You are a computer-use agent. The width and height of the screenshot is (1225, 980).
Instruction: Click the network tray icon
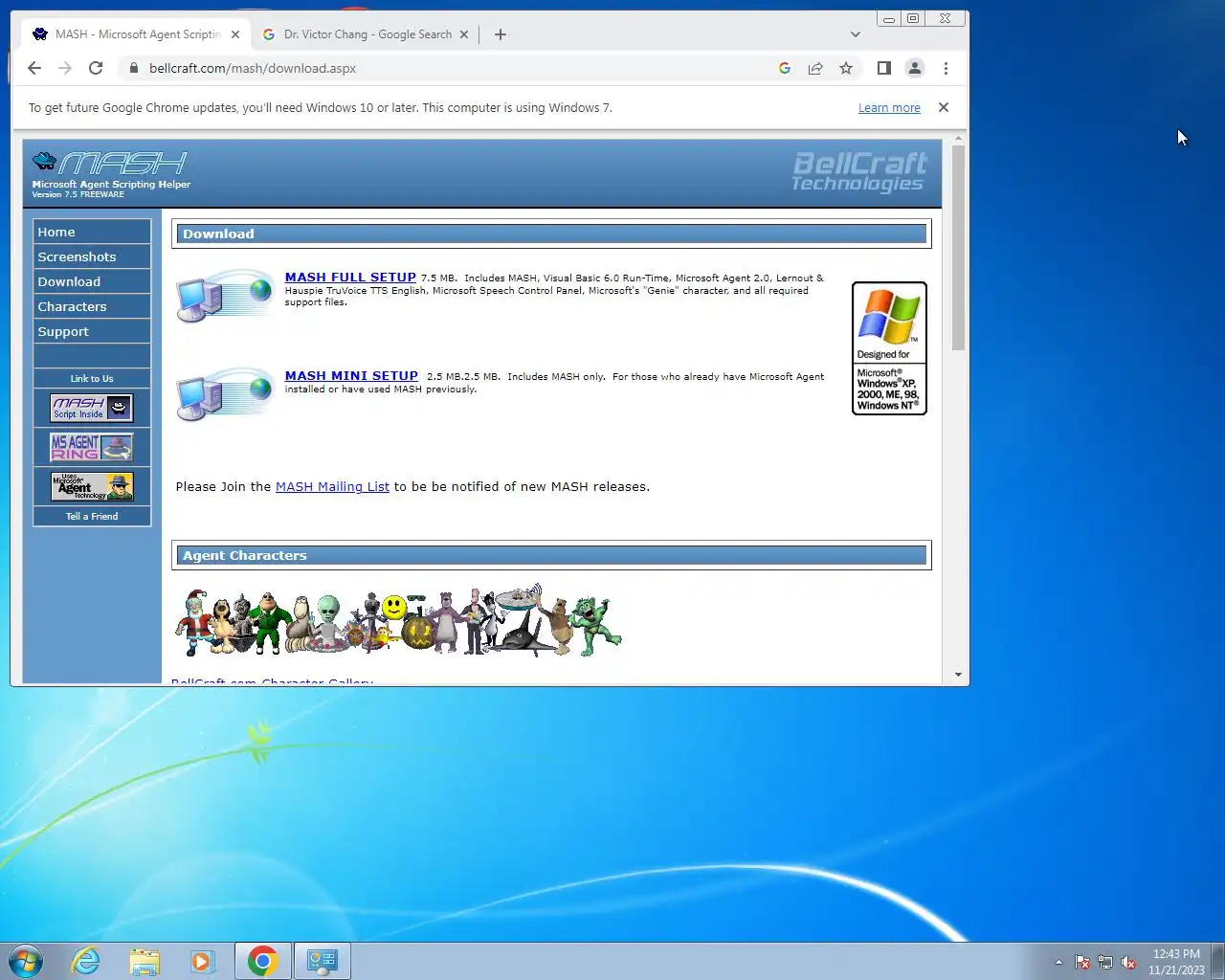(1105, 962)
